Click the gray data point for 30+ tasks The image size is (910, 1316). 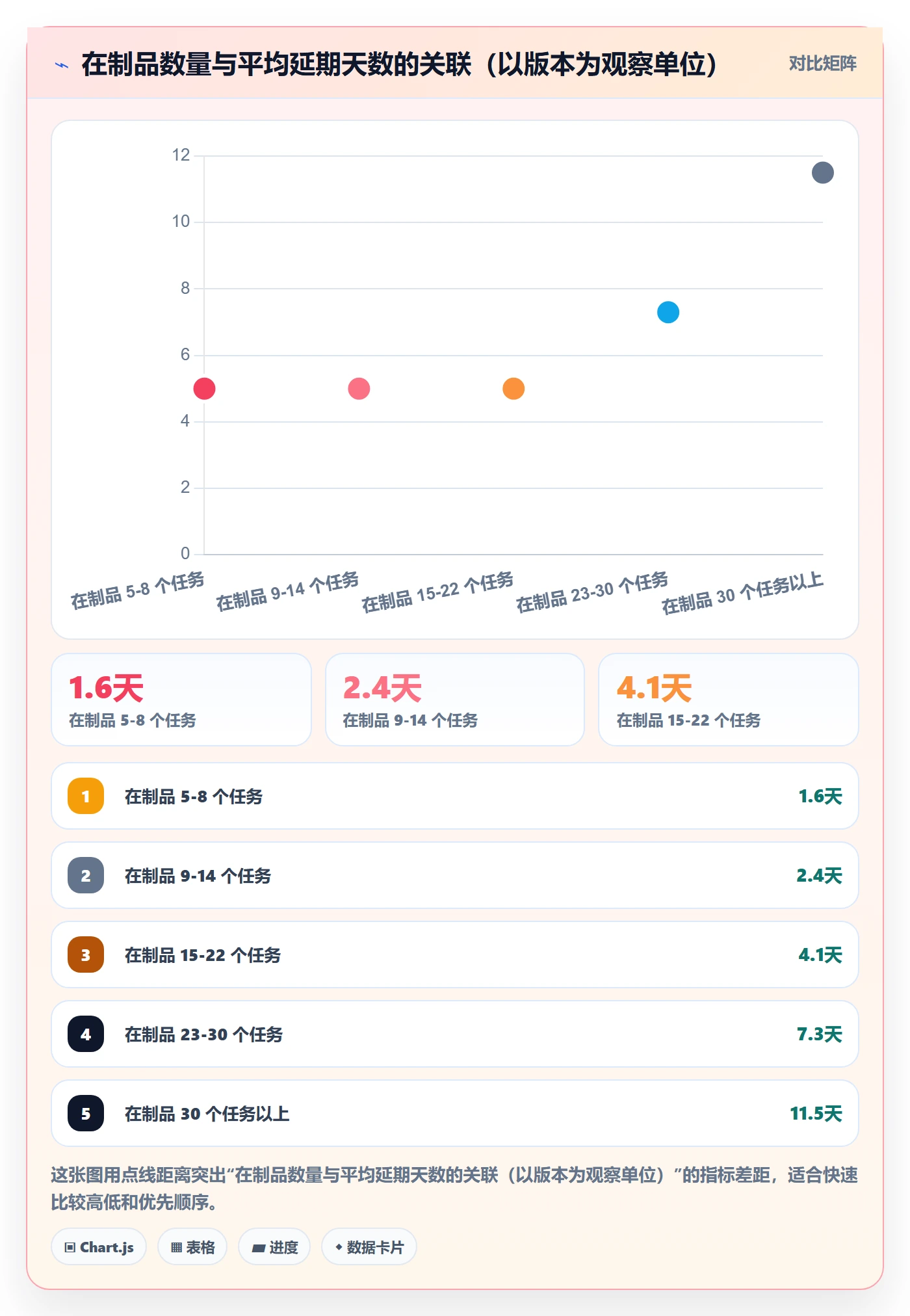tap(823, 173)
